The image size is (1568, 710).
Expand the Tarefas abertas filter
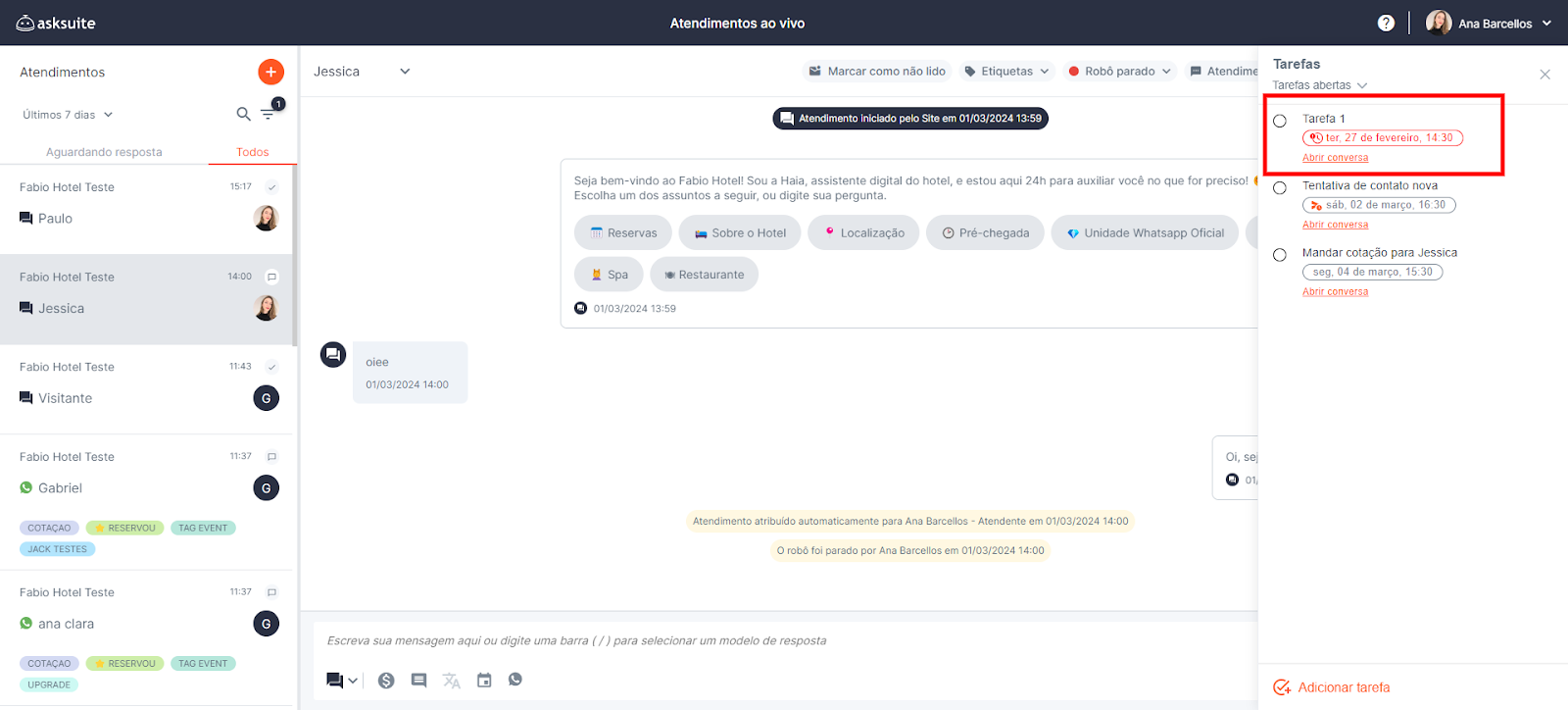[x=1320, y=85]
